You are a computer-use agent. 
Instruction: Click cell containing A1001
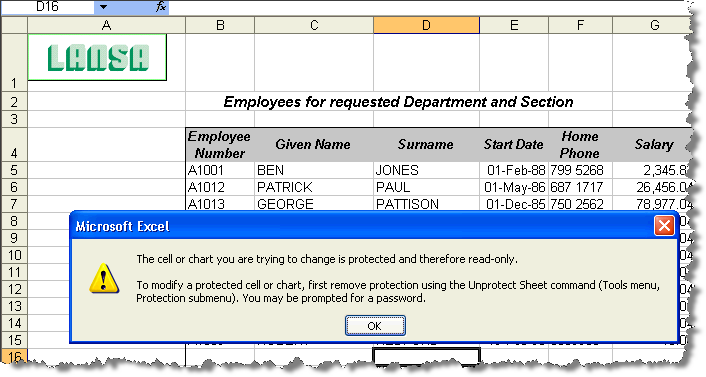[220, 170]
